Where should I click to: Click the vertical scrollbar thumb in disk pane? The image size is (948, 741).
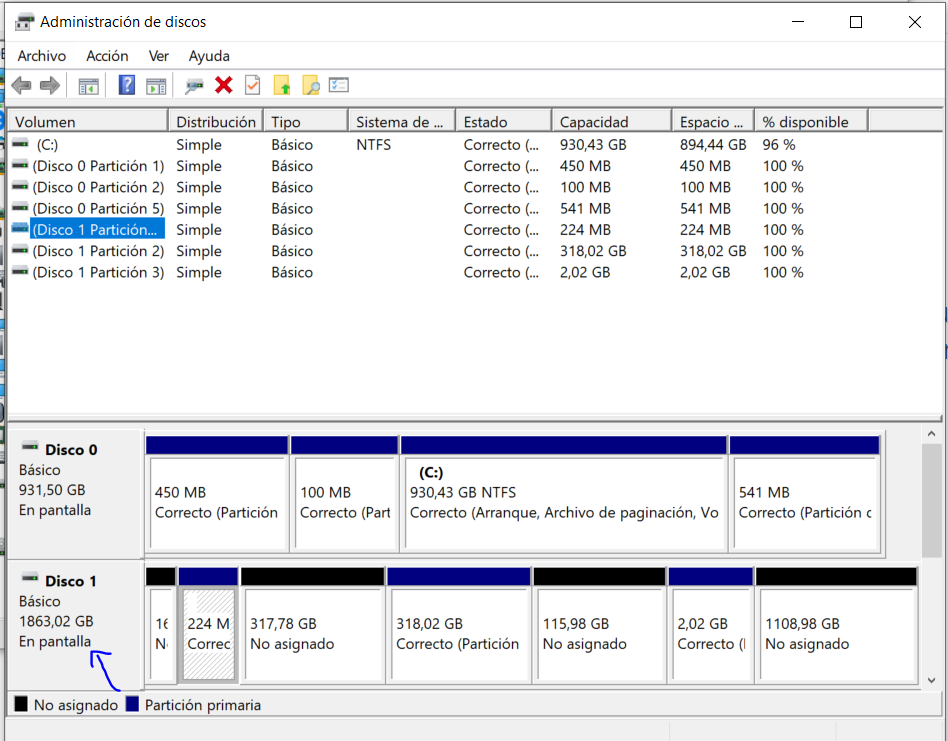[931, 501]
